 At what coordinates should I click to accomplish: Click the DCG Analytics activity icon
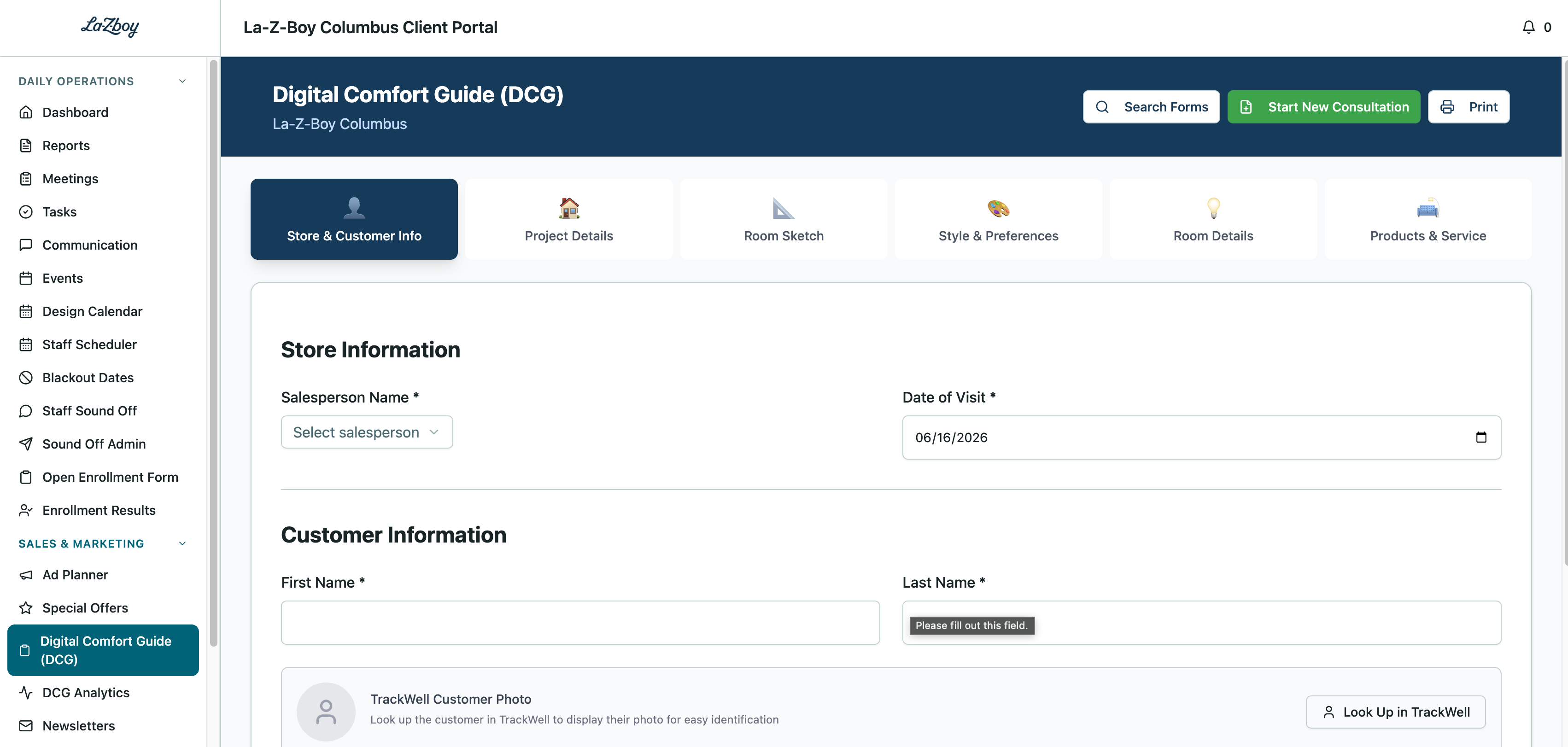tap(26, 692)
